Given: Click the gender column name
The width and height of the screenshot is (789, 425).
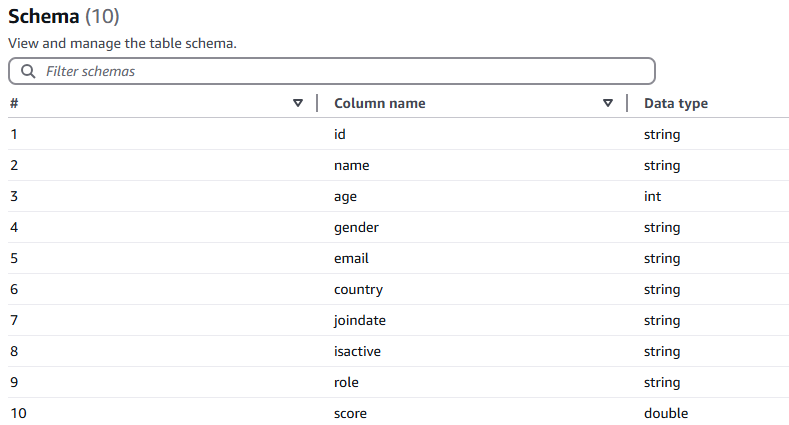Looking at the screenshot, I should [356, 227].
